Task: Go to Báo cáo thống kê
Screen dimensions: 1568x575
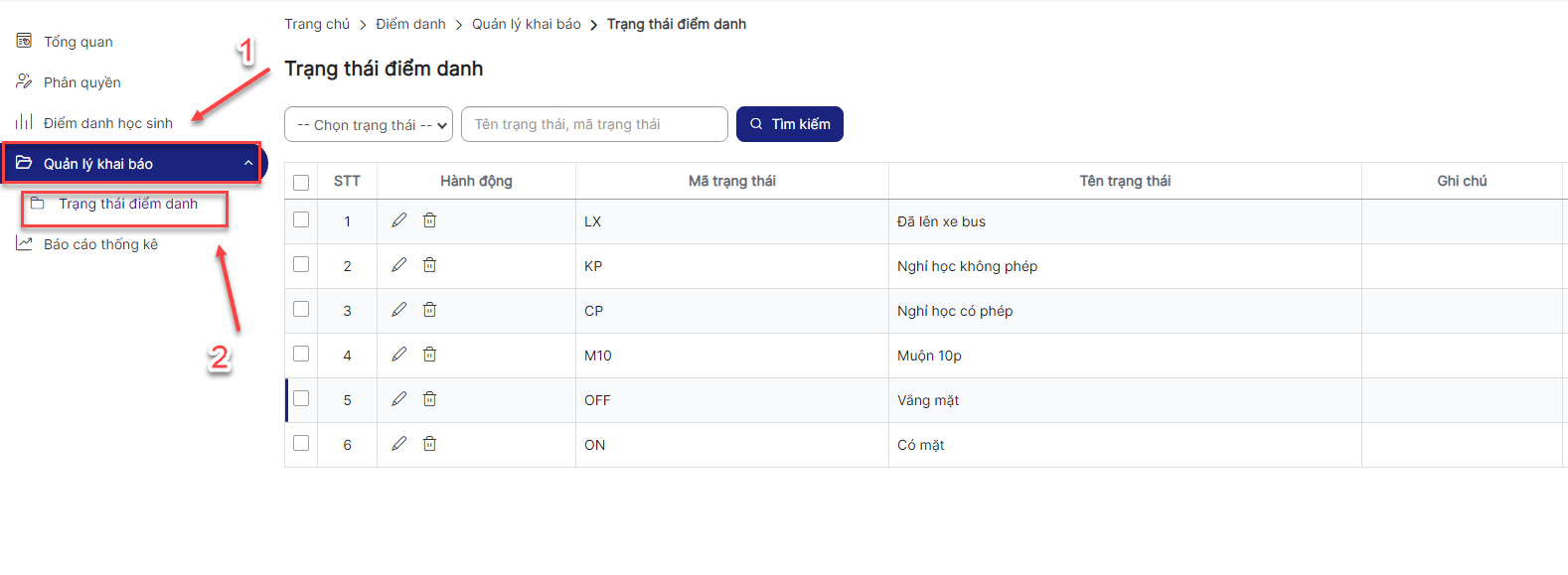Action: [x=100, y=244]
